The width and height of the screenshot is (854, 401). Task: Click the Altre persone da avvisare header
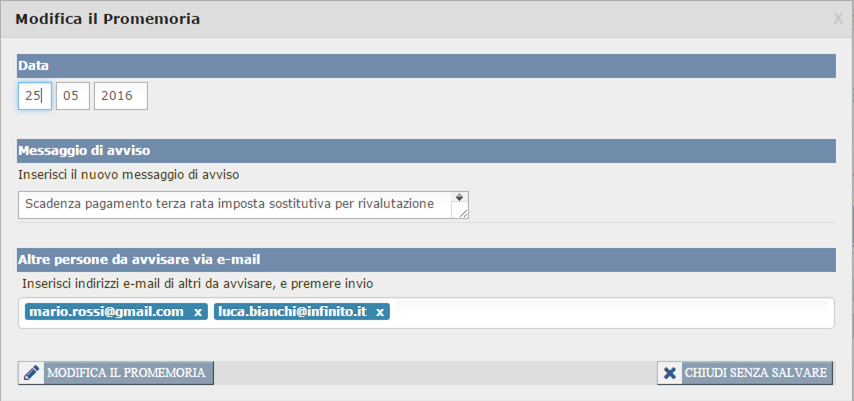(x=426, y=260)
